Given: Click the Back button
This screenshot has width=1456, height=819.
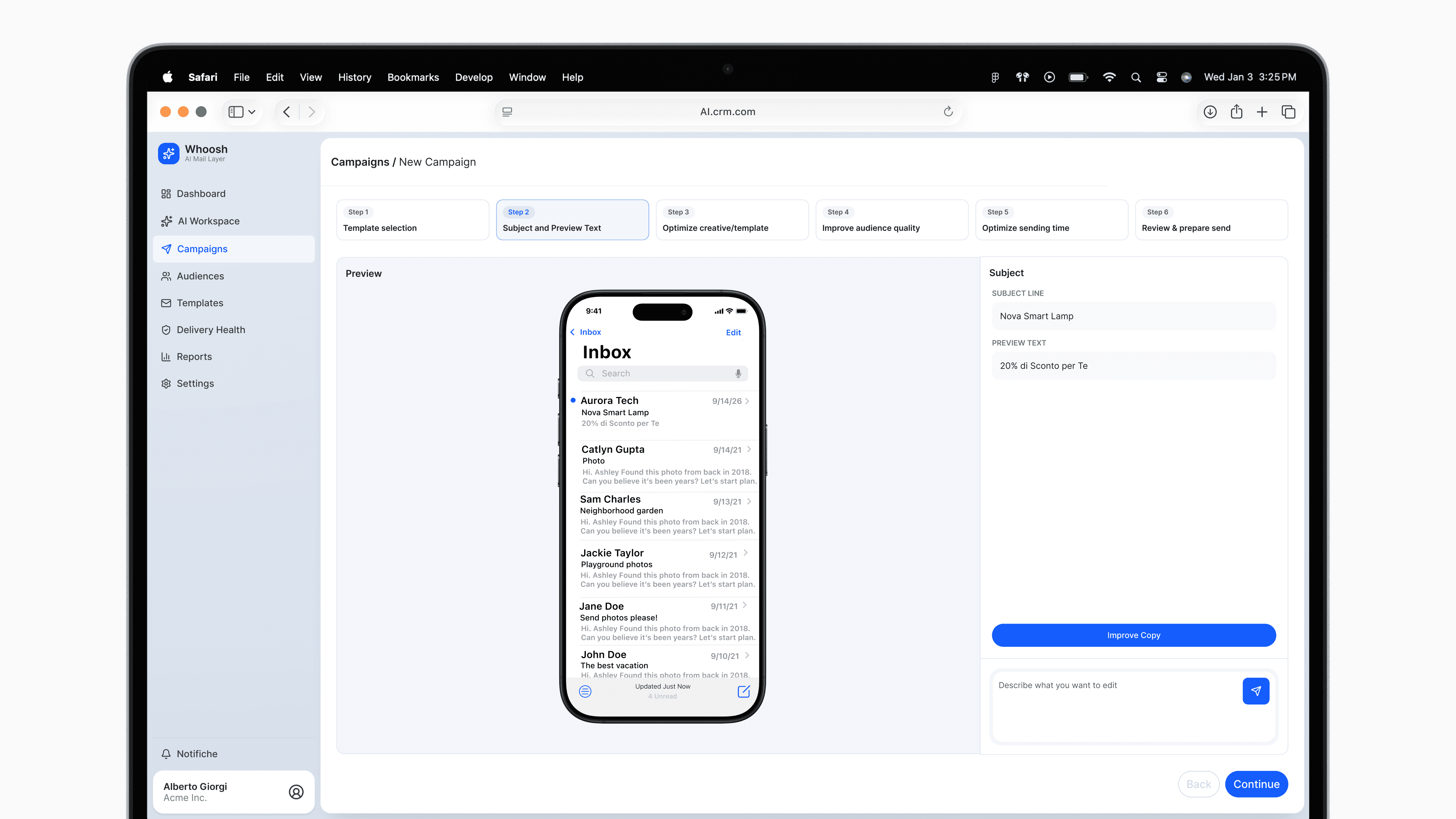Looking at the screenshot, I should tap(1198, 784).
